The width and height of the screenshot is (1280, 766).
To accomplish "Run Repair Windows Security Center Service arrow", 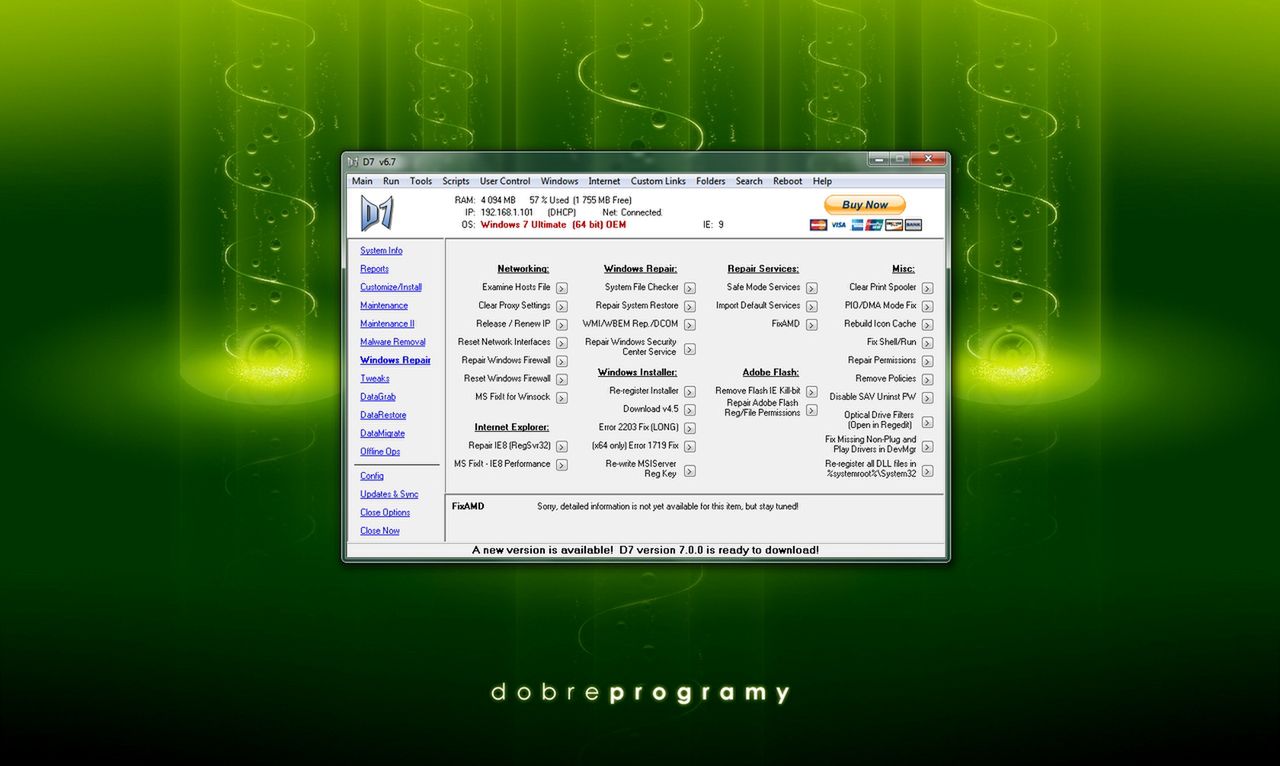I will click(x=689, y=349).
